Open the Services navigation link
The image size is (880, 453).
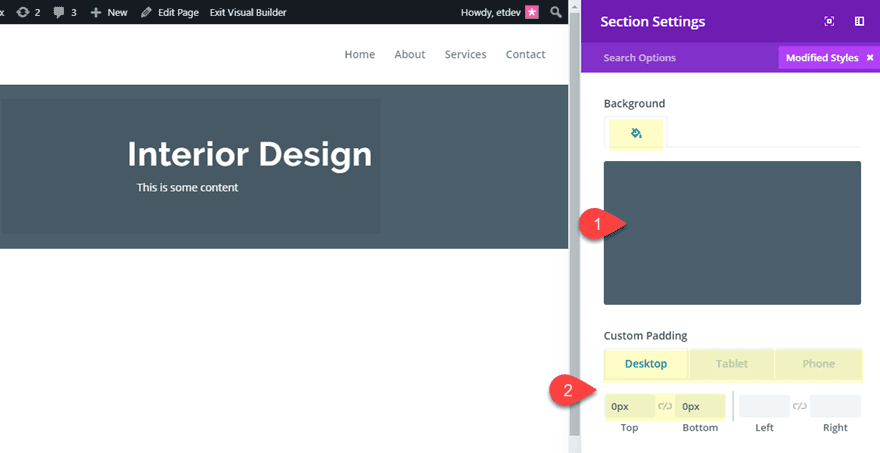465,54
